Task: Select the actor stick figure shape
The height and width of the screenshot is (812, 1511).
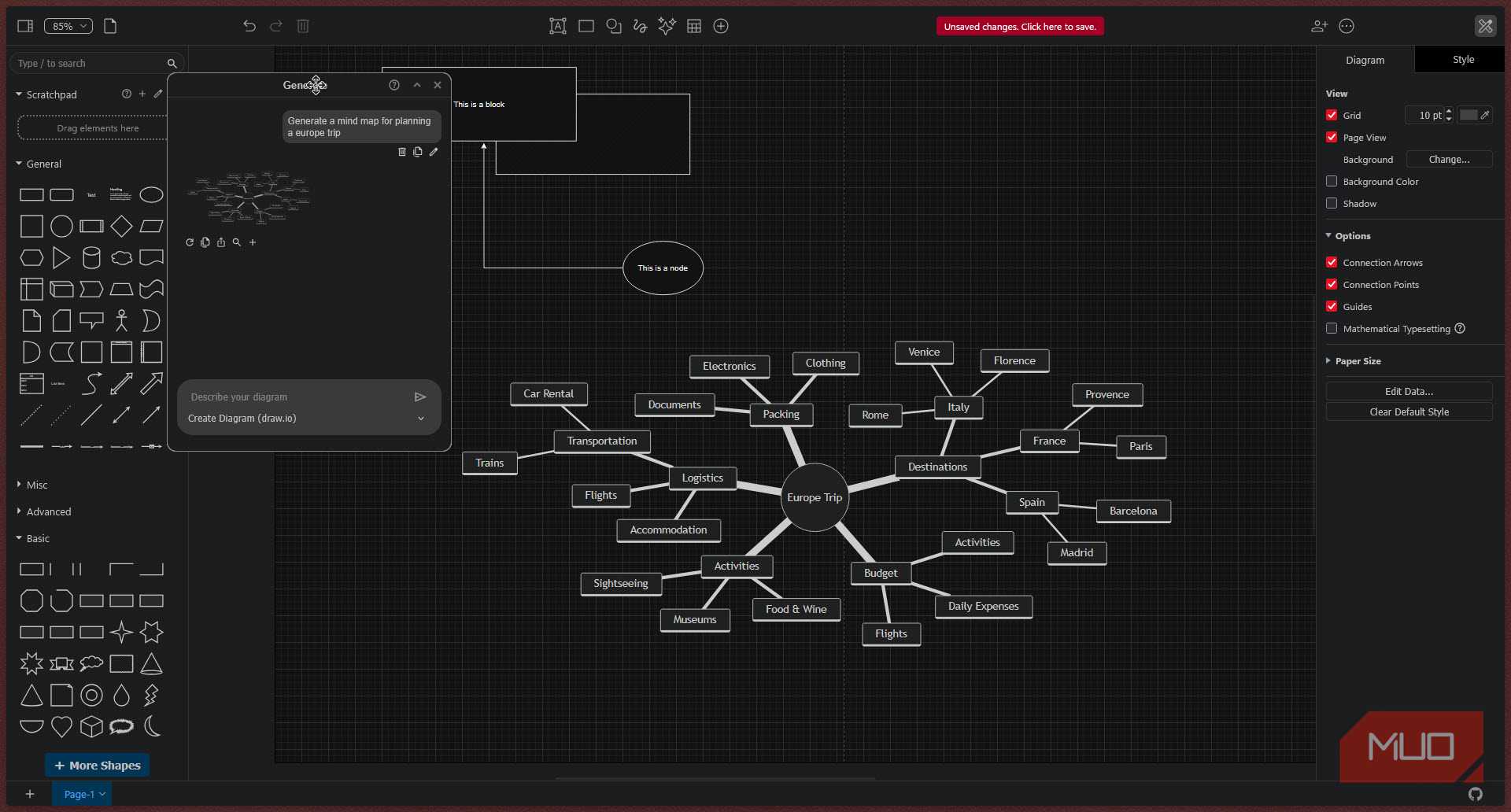Action: (x=121, y=320)
